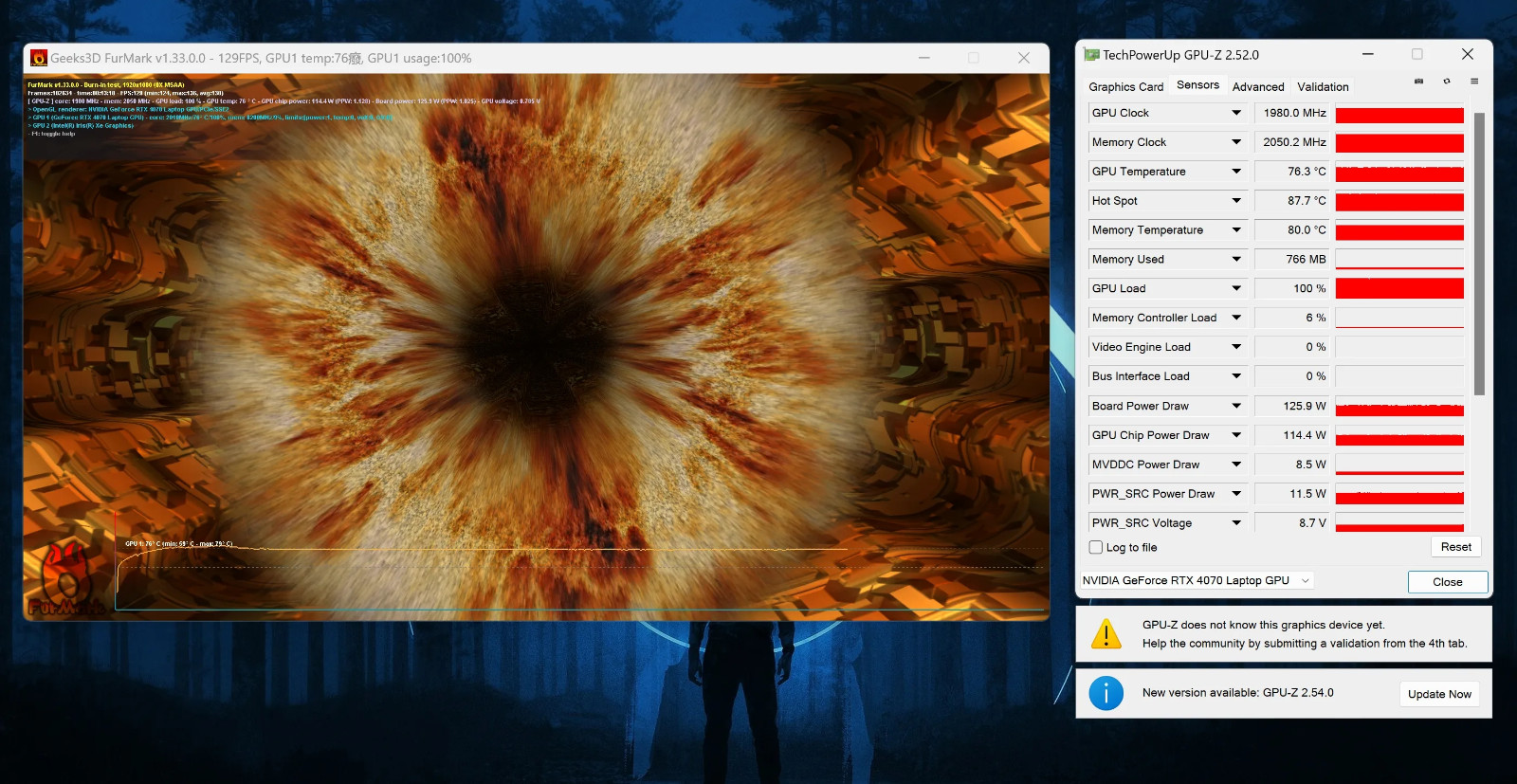Click the 1980.0 MHz GPU Clock value
Screen dimensions: 1517x784
(x=1293, y=113)
